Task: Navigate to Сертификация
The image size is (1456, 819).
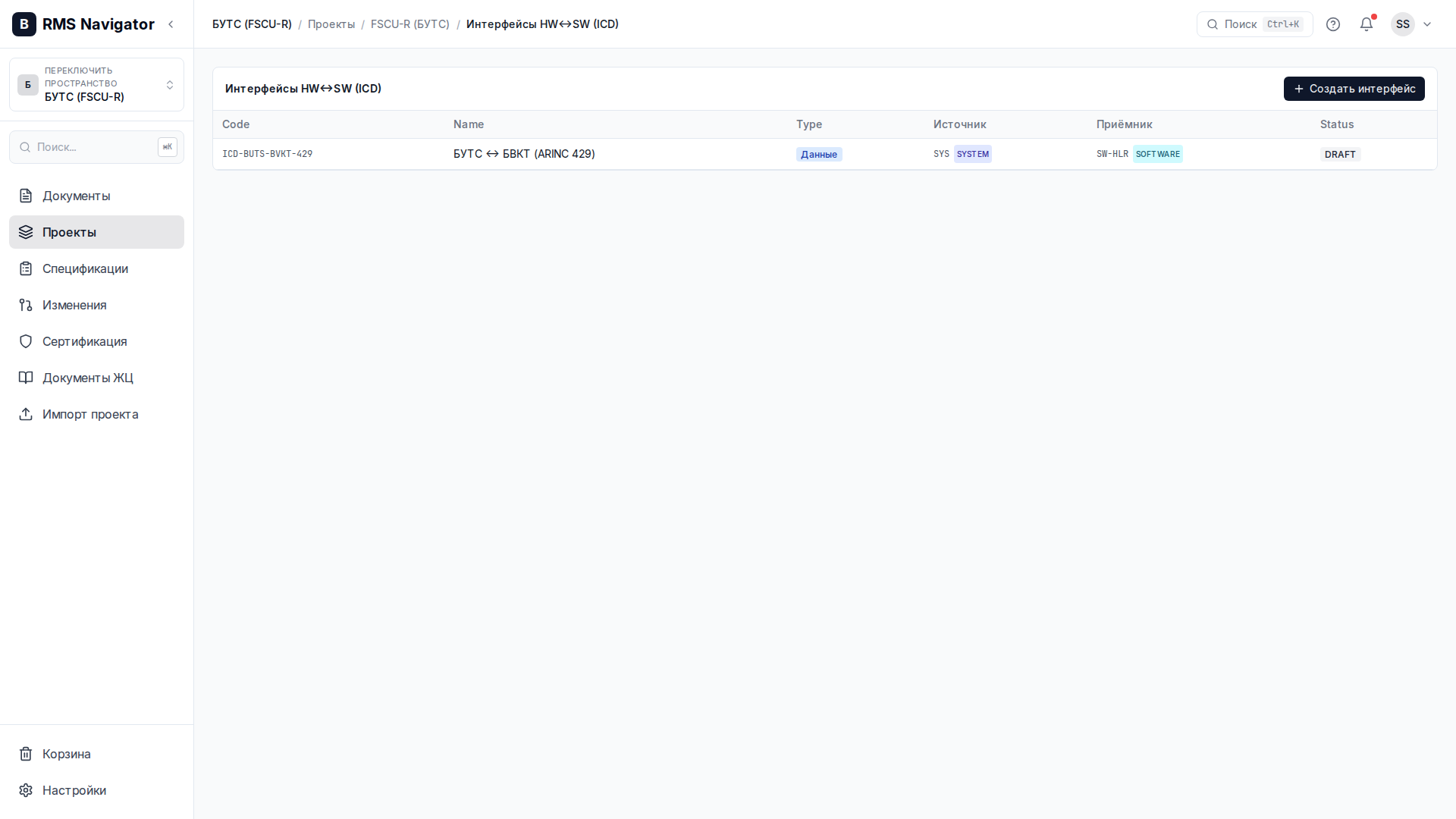Action: [x=96, y=341]
